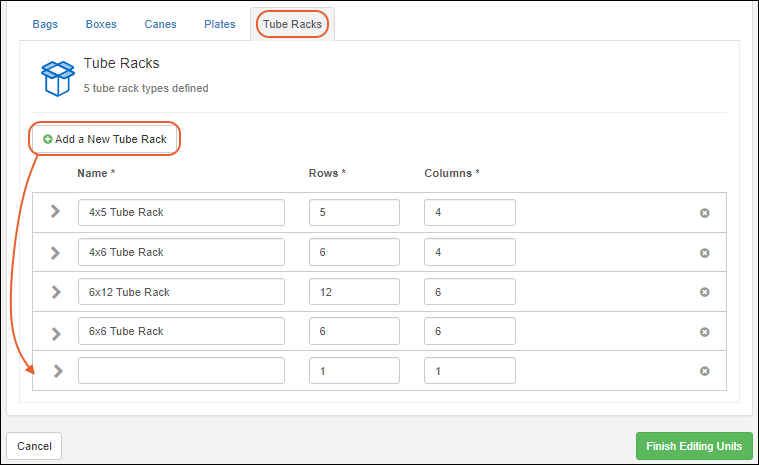Screen dimensions: 759x465
Task: Click Add a New Tube Rack
Action: tap(105, 139)
